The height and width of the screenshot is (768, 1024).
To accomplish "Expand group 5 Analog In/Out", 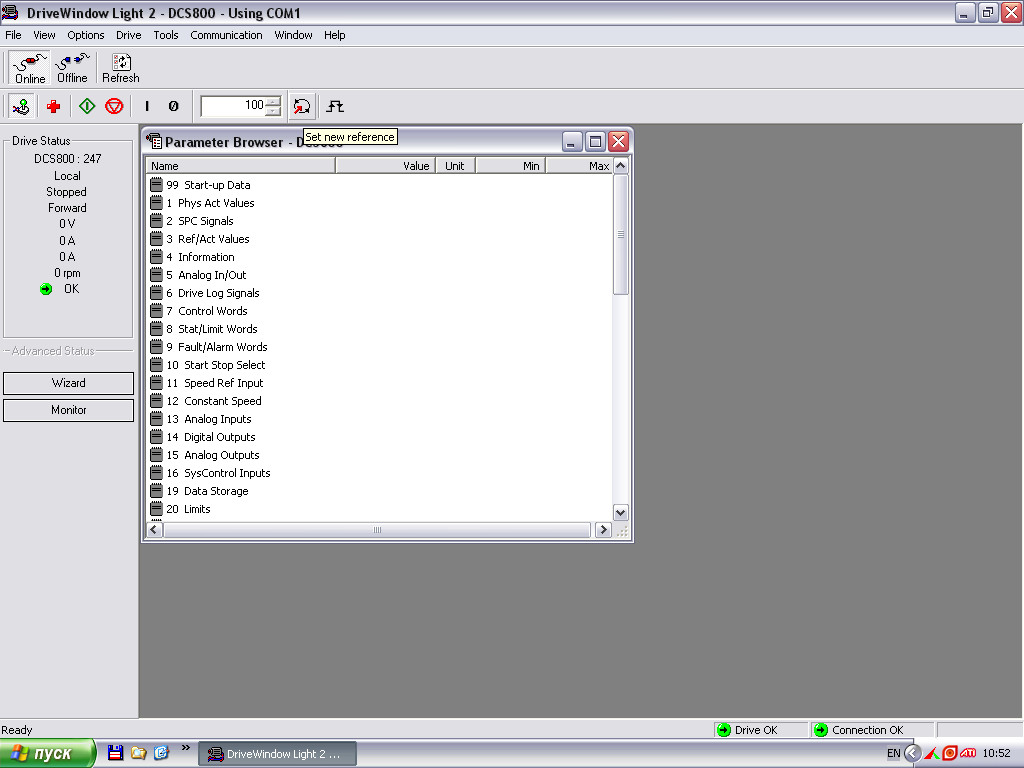I will pyautogui.click(x=199, y=275).
